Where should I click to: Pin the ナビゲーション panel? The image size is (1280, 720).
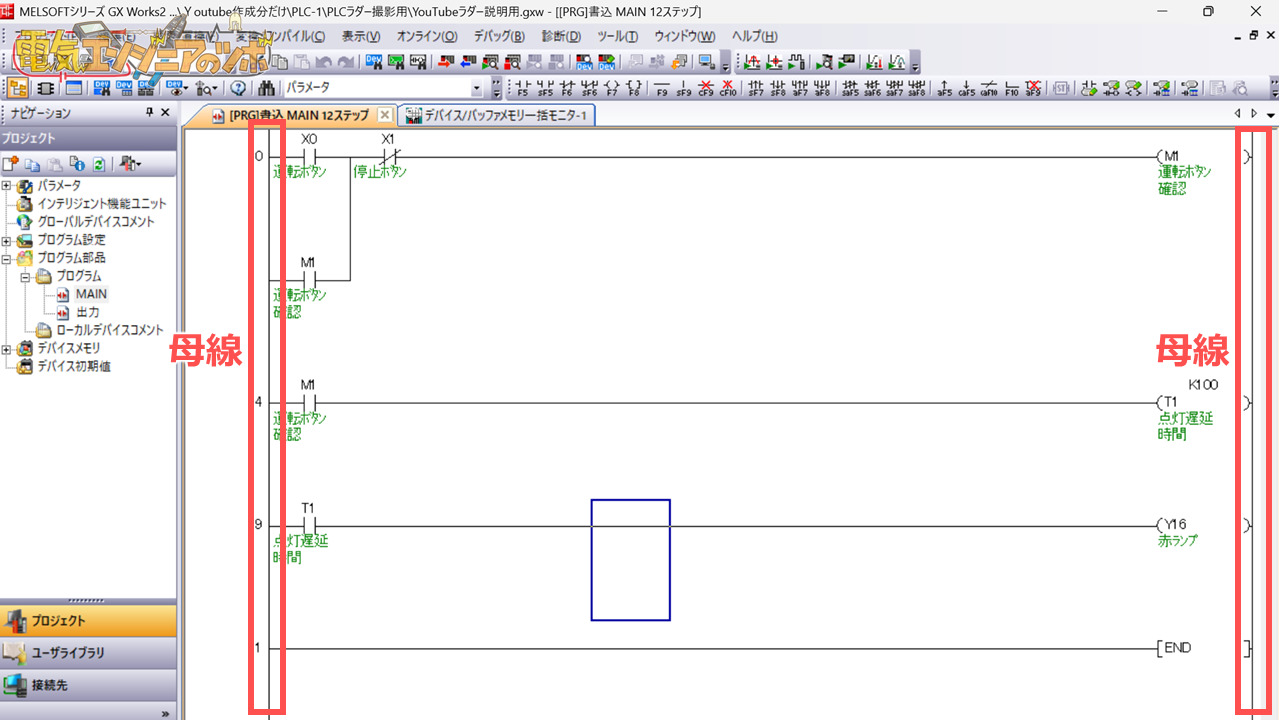click(150, 113)
